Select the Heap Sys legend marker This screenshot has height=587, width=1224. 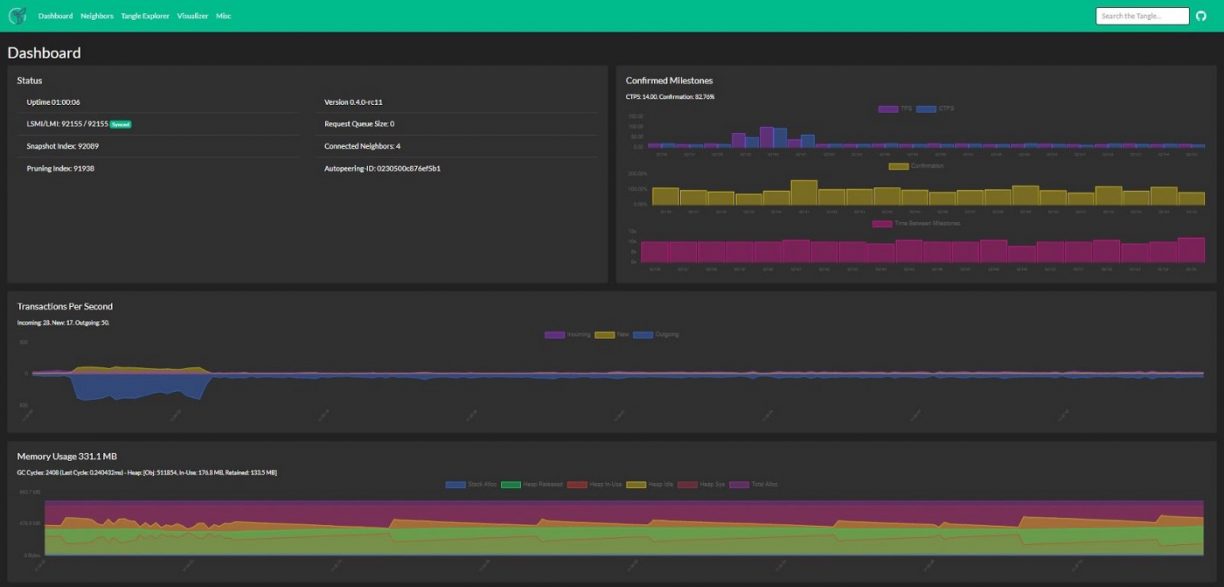tap(686, 484)
